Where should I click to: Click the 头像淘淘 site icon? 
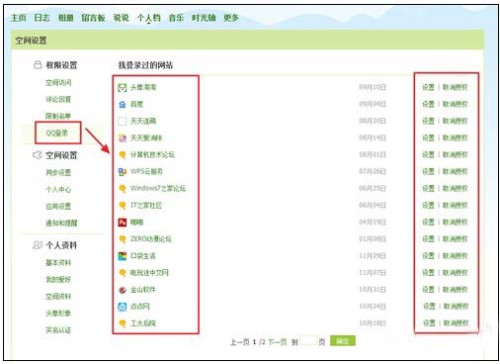click(x=122, y=88)
